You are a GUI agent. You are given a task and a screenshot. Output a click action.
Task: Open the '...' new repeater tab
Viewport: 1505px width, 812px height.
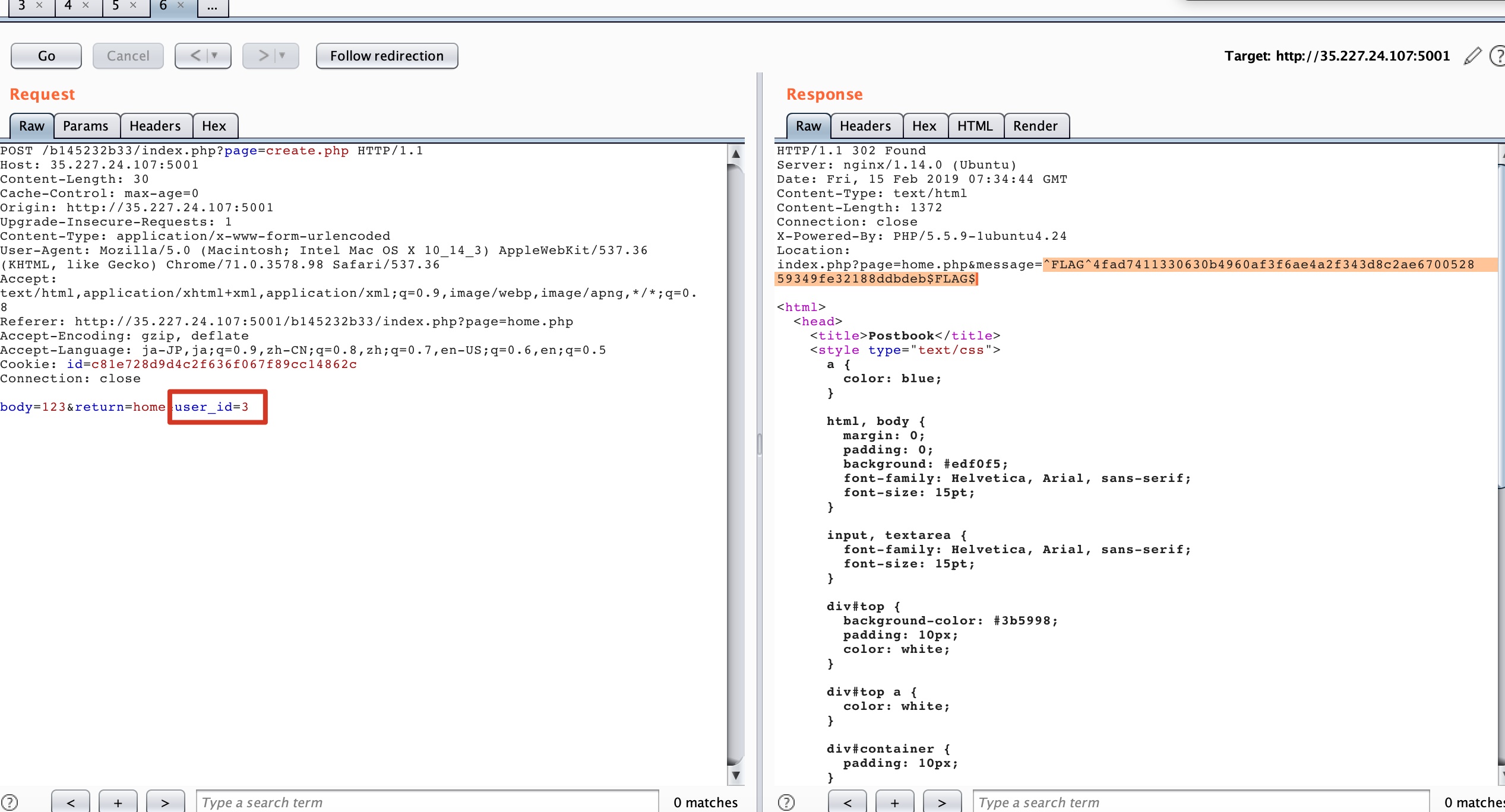213,7
